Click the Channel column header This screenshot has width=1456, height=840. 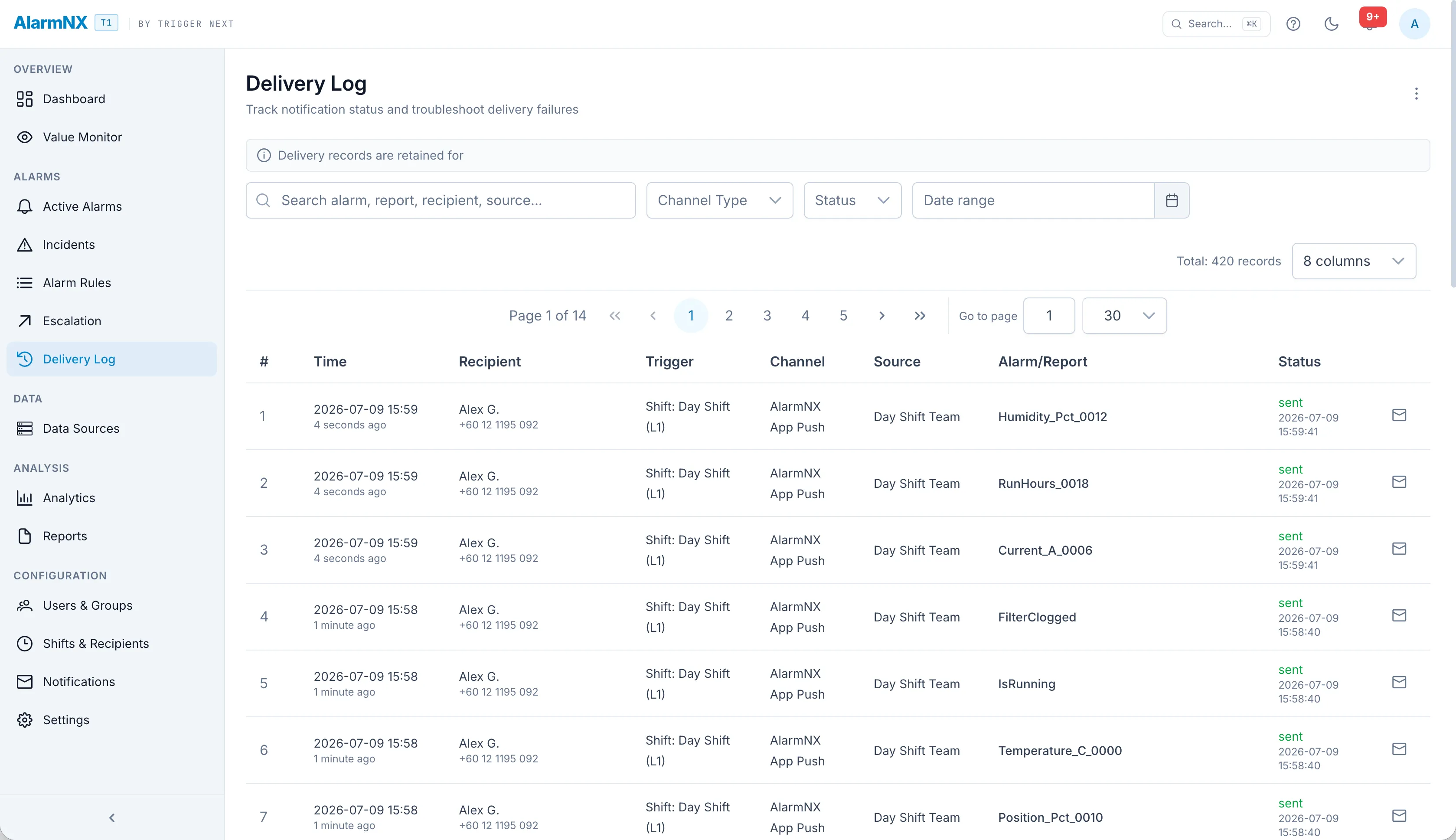[x=797, y=362]
